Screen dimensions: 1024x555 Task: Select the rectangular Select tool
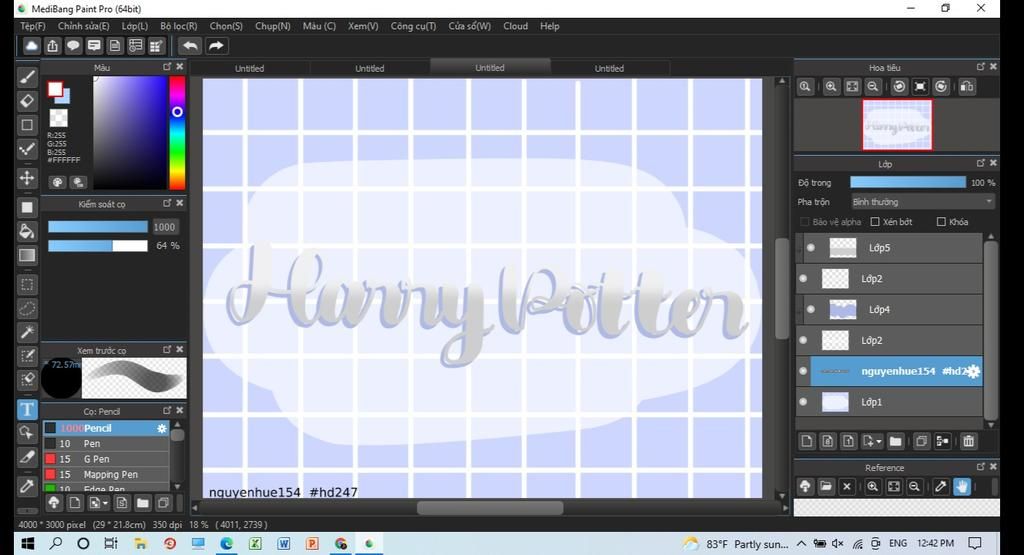pyautogui.click(x=27, y=285)
